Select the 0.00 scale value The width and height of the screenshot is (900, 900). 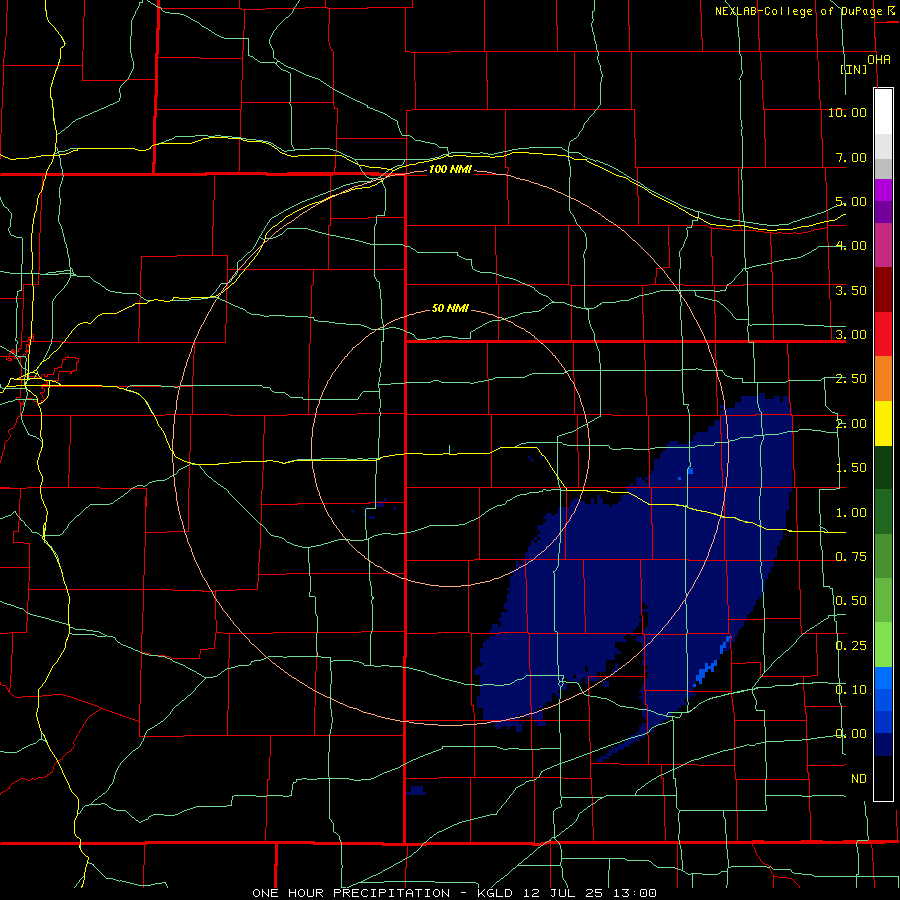click(851, 734)
